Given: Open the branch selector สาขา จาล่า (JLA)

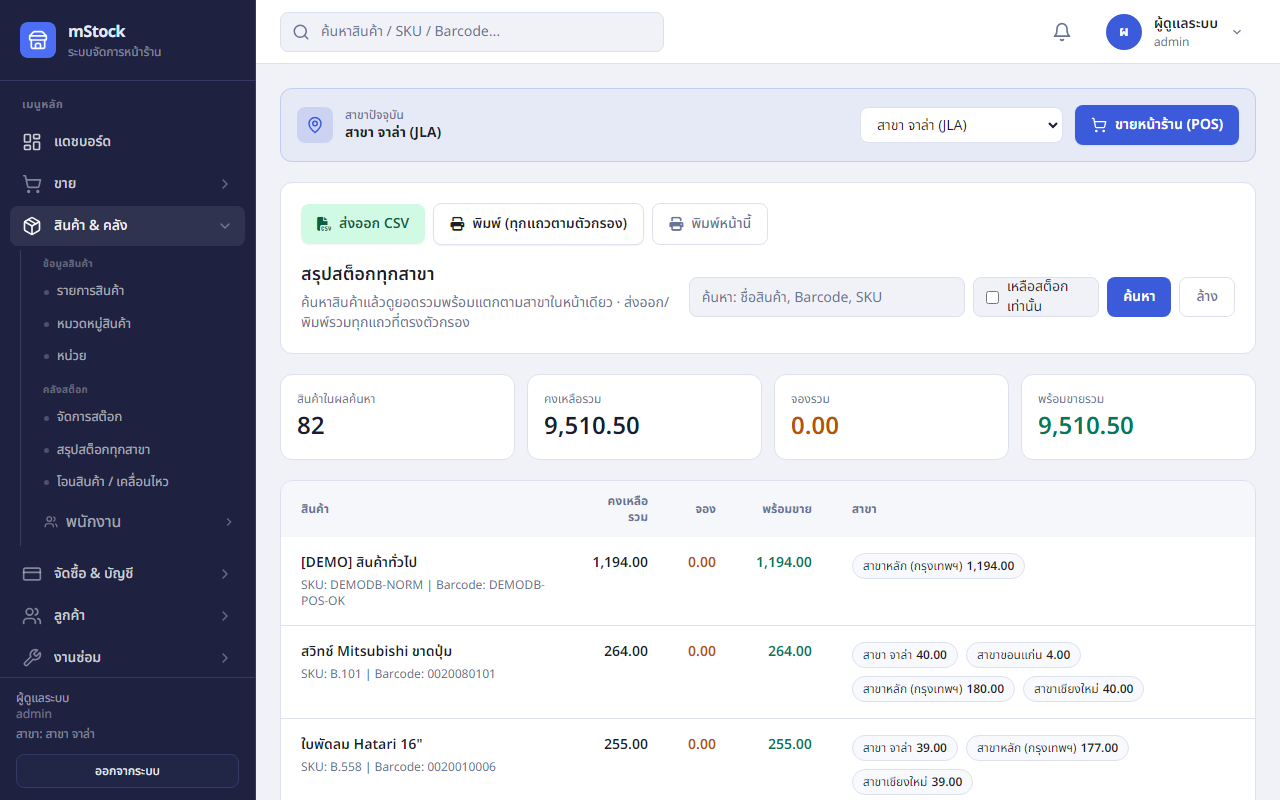Looking at the screenshot, I should click(x=961, y=125).
